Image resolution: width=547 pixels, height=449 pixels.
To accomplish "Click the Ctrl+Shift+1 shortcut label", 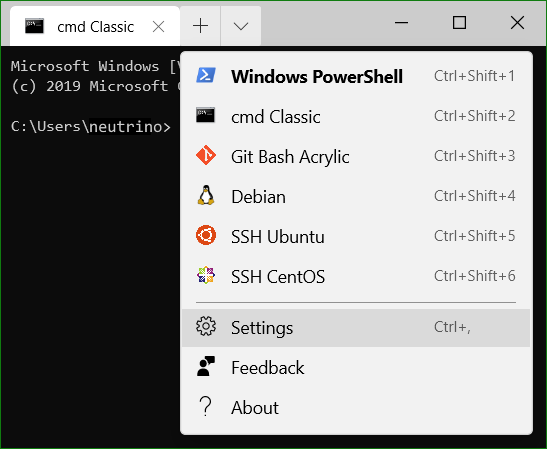I will 474,76.
